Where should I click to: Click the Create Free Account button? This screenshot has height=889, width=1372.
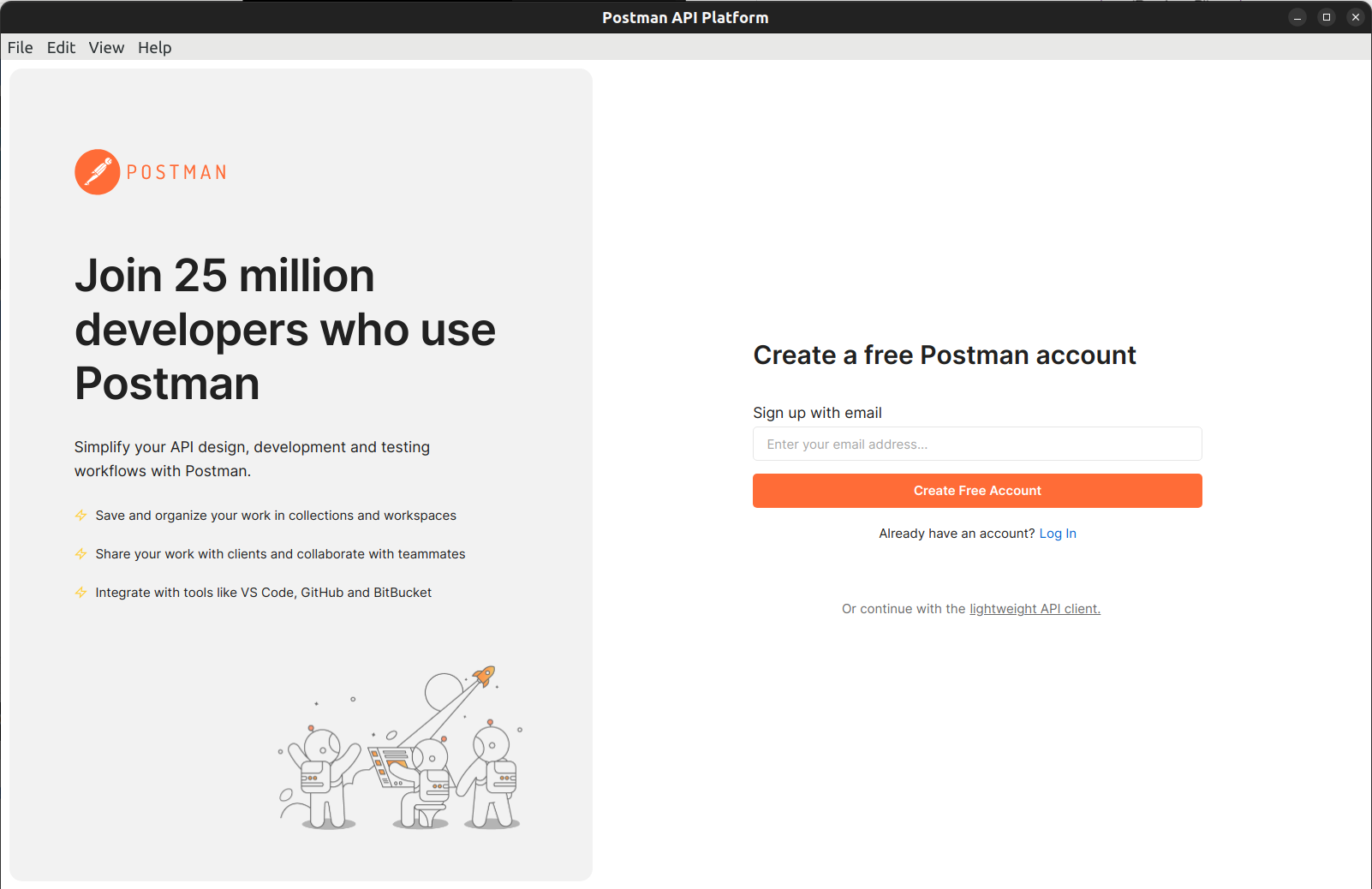(977, 491)
